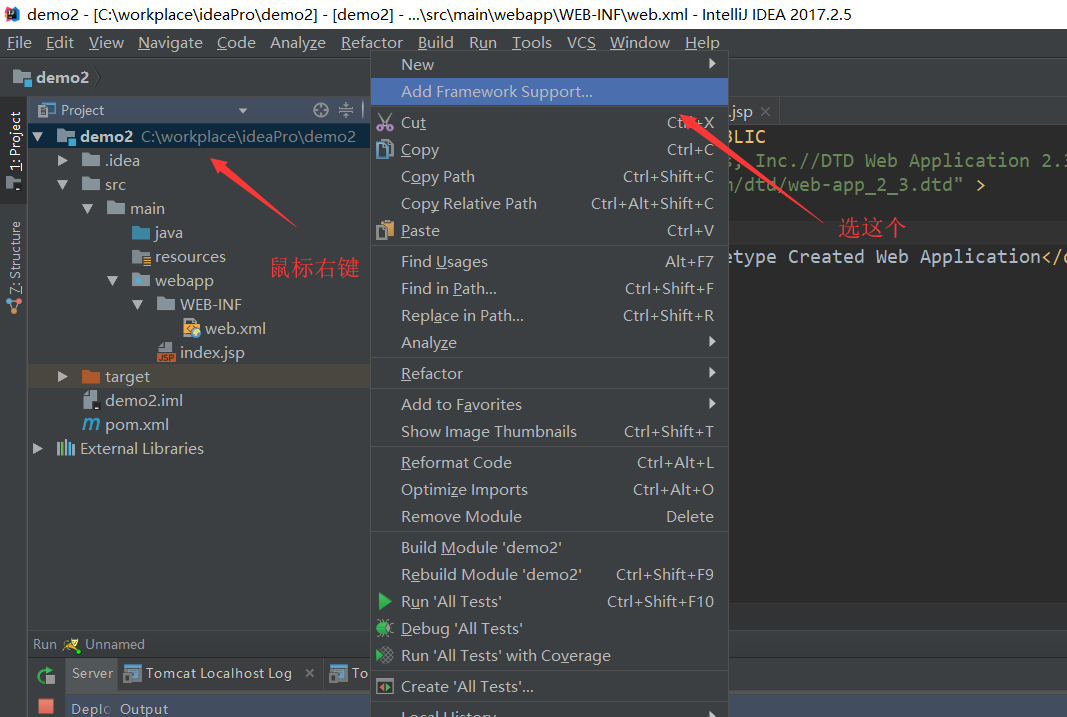Click the Create 'All Tests' icon
The width and height of the screenshot is (1067, 717).
pyautogui.click(x=385, y=686)
